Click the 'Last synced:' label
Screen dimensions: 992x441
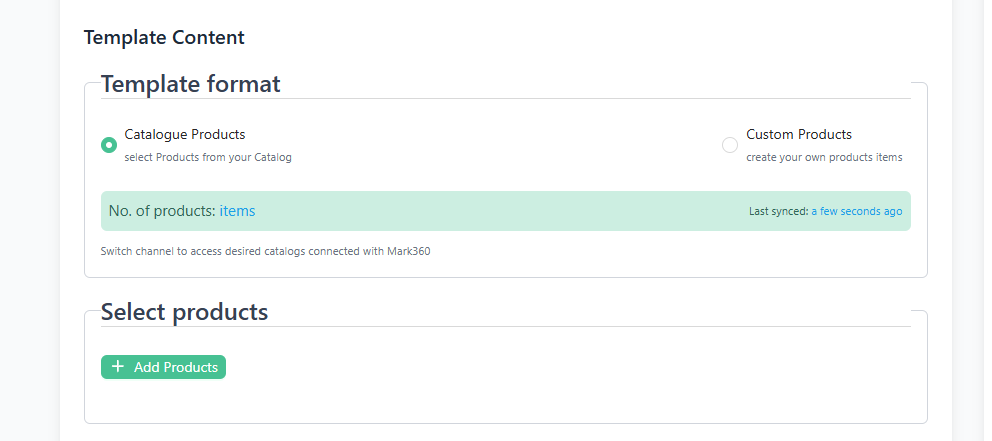coord(778,212)
